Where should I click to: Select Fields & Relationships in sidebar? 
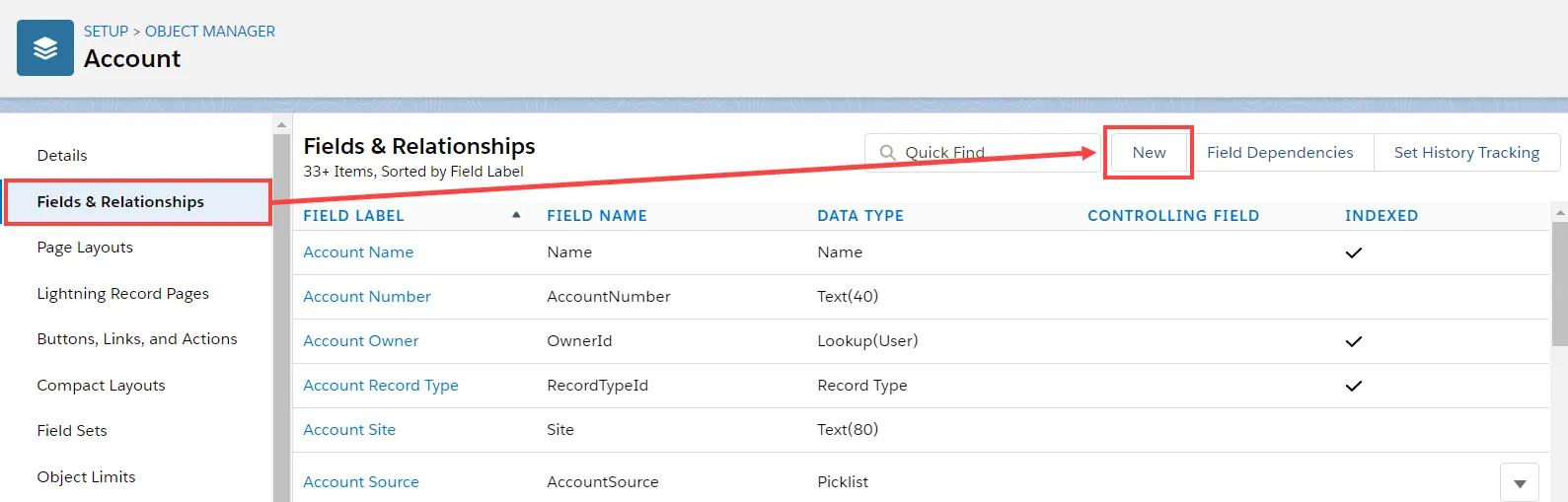pos(138,202)
